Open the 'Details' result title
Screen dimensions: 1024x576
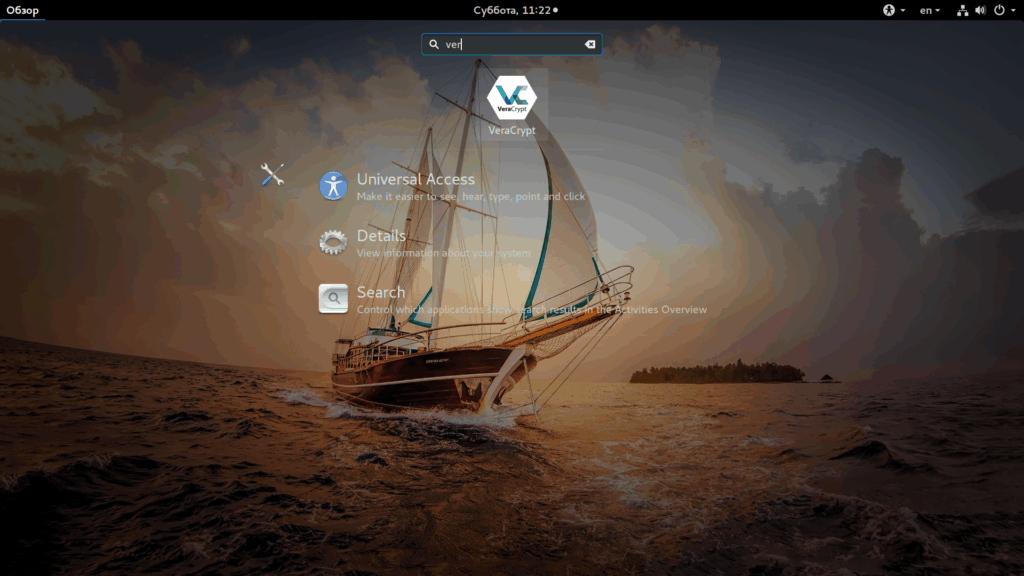pos(381,236)
